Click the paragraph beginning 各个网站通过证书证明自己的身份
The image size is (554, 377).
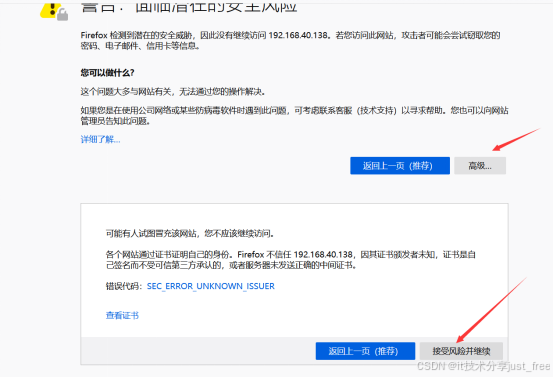tap(291, 260)
